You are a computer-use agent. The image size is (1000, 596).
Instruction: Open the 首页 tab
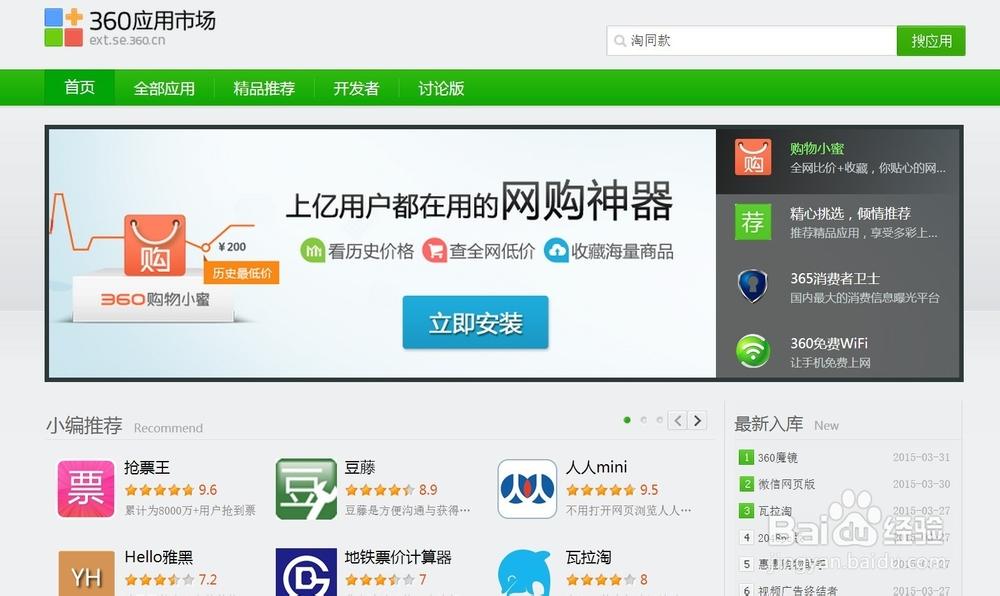click(x=79, y=87)
